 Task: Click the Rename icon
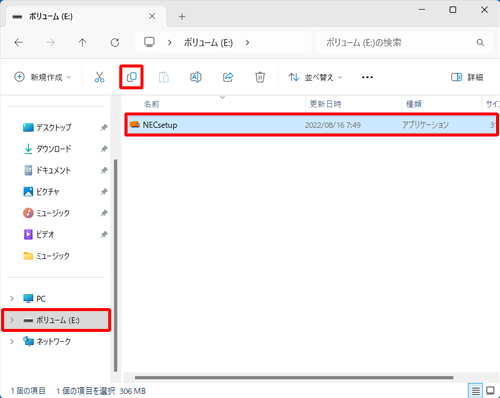196,77
